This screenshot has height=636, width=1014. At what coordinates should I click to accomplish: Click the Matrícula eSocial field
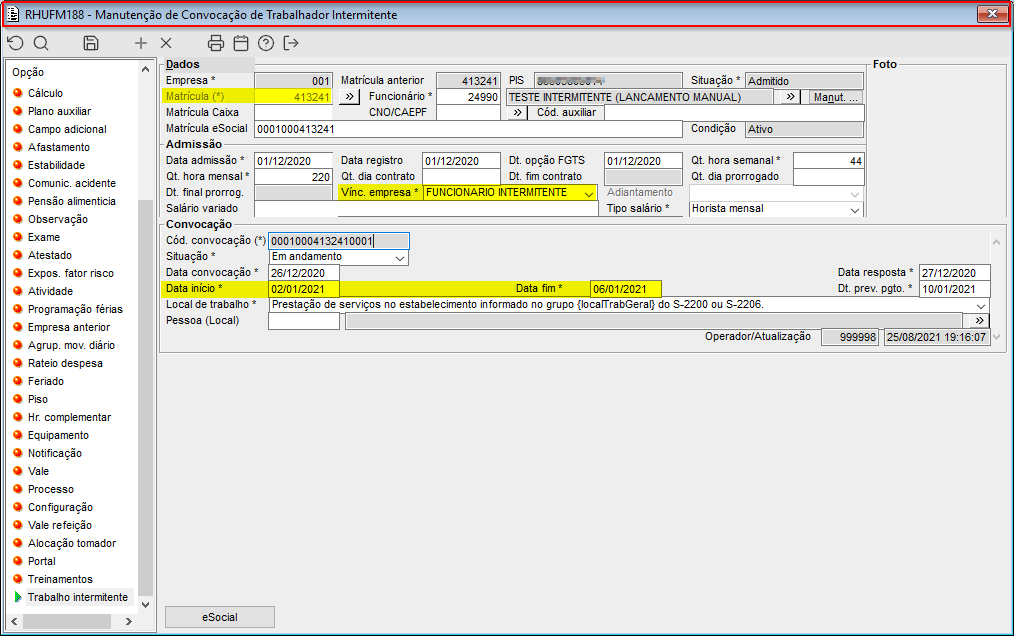469,129
